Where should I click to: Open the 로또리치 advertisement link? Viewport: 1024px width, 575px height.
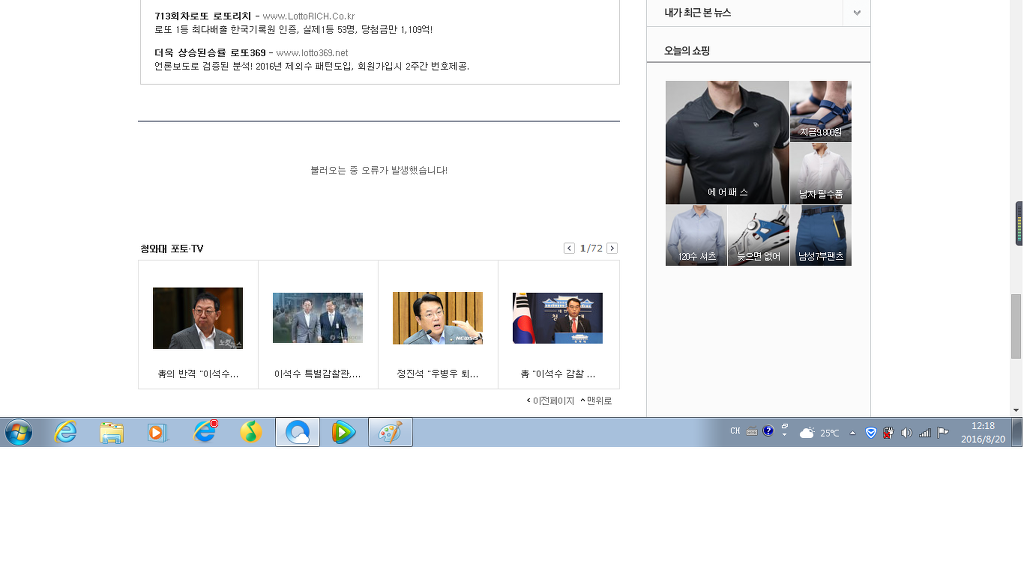tap(205, 16)
